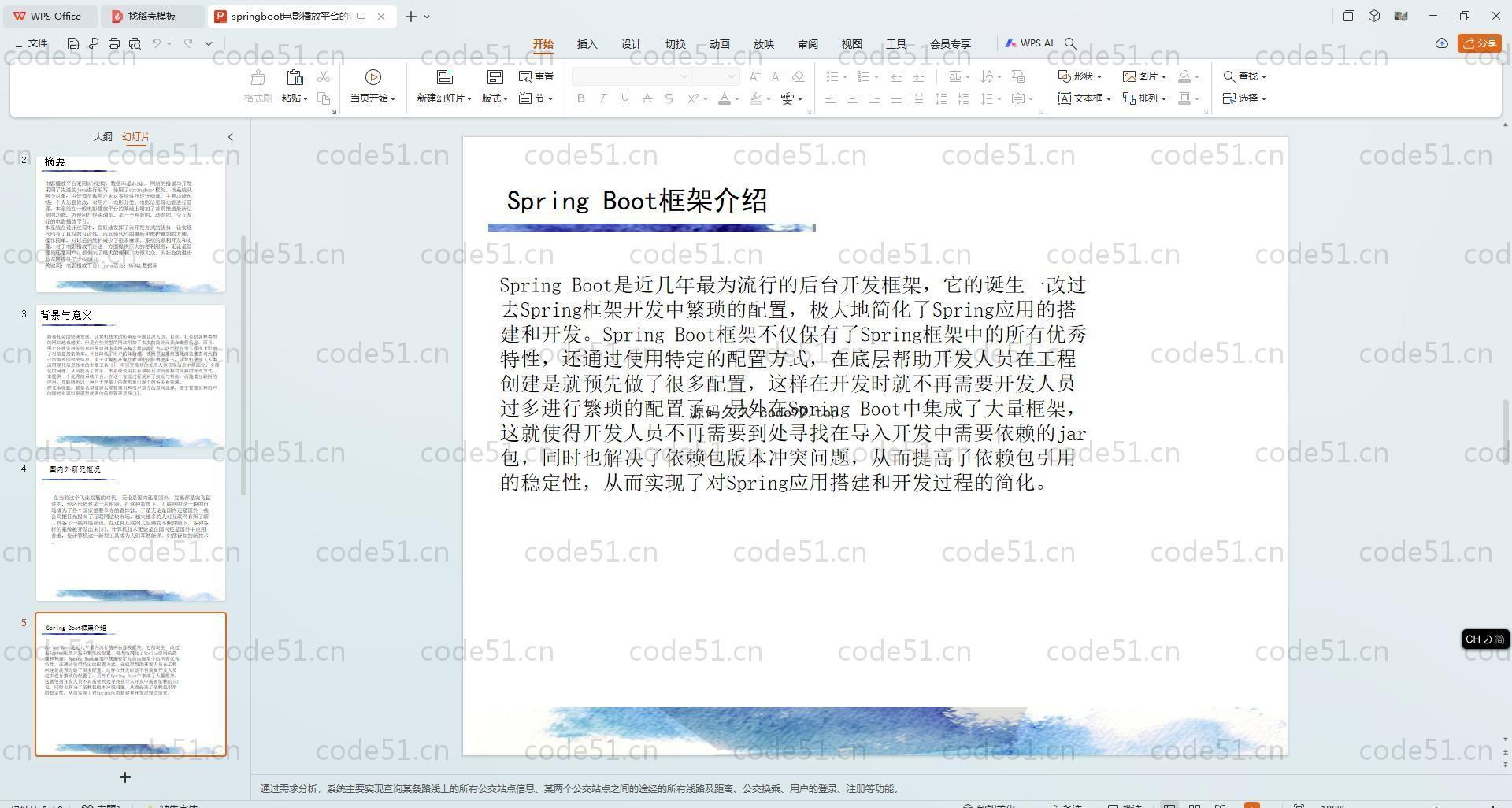The width and height of the screenshot is (1512, 808).
Task: Decrease font size with A- icon
Action: (776, 76)
